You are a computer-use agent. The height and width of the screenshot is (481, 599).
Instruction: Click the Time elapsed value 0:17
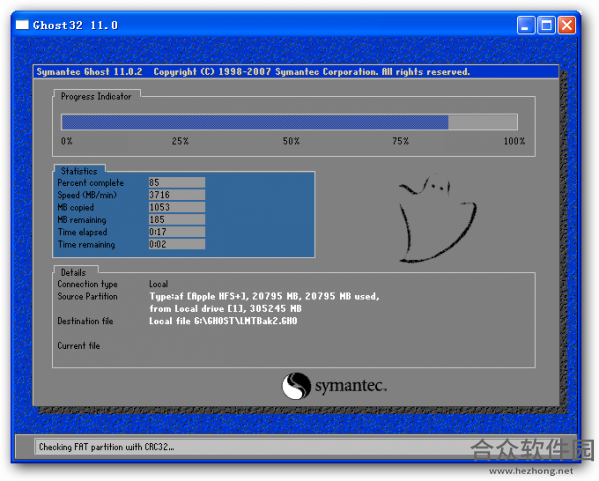point(176,232)
